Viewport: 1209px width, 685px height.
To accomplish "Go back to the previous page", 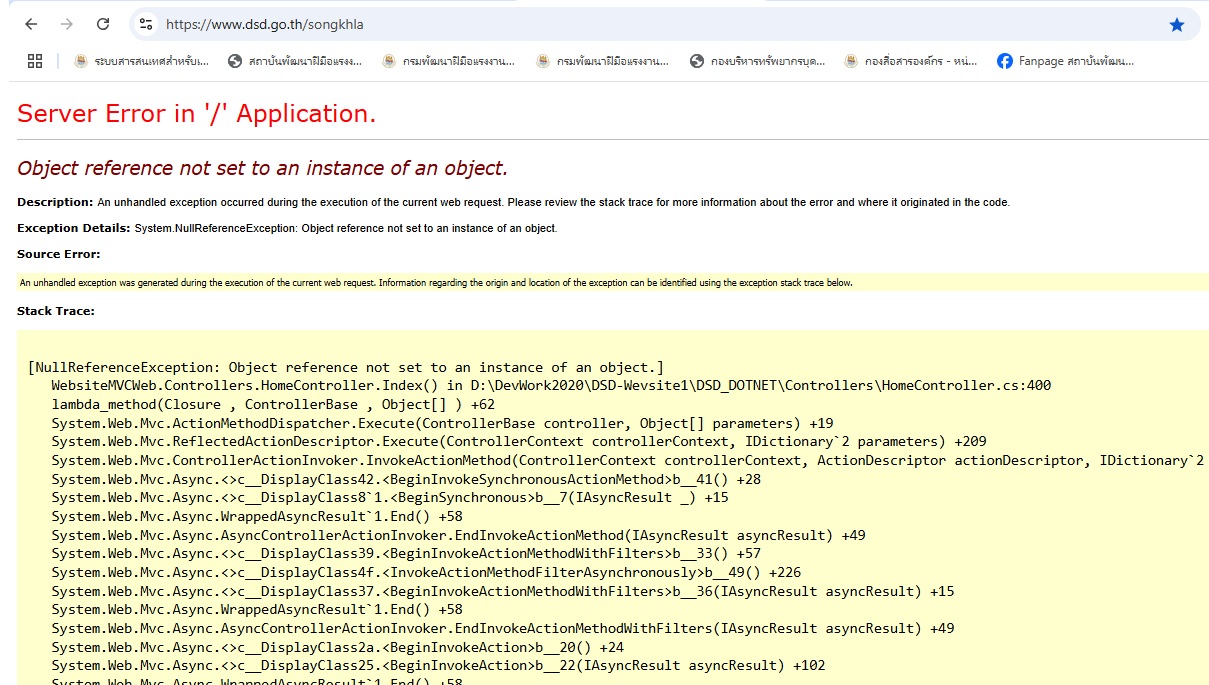I will coord(31,24).
